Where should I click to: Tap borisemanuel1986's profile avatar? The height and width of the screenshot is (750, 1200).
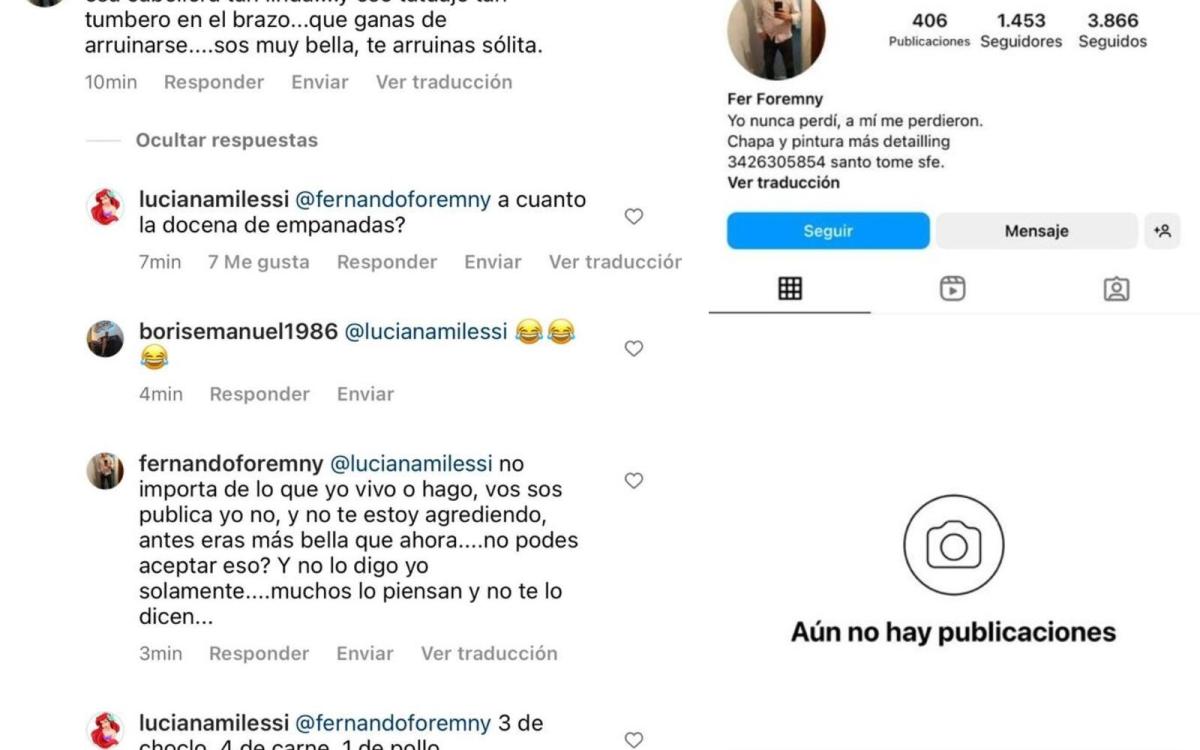(x=105, y=339)
